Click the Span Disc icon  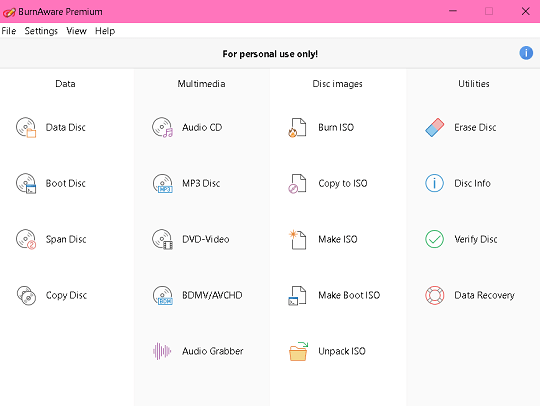click(26, 239)
